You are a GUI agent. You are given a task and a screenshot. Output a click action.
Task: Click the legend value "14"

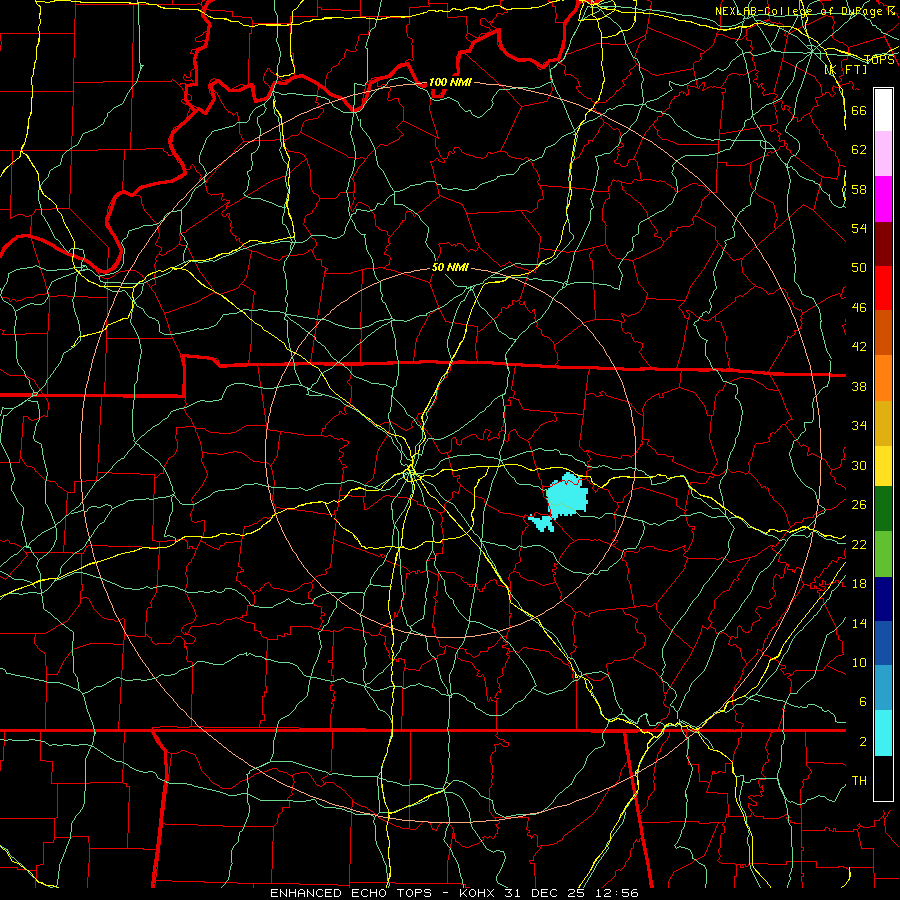pyautogui.click(x=859, y=623)
